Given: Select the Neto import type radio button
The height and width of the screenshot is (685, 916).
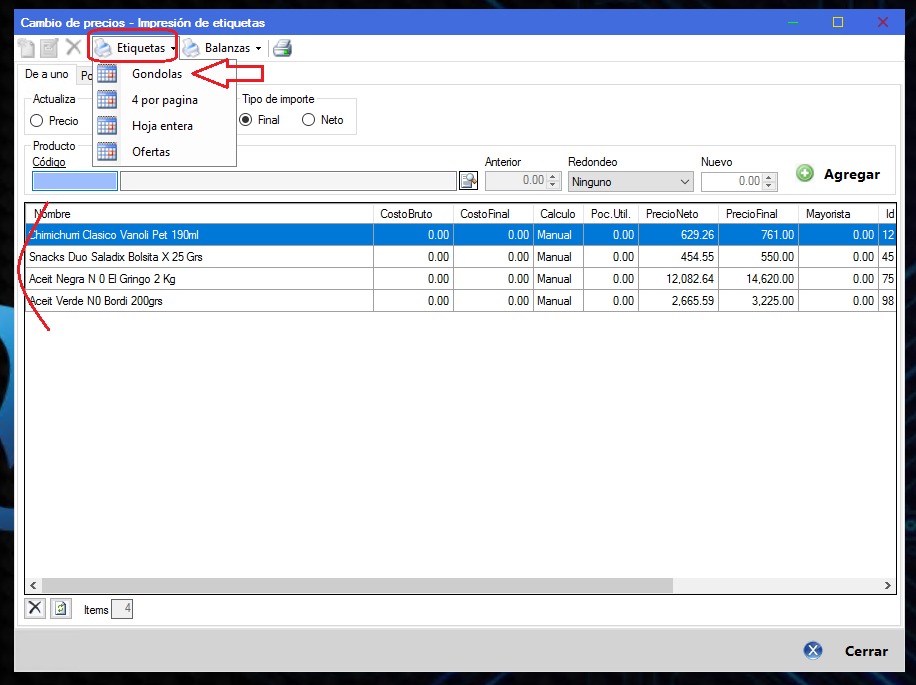Looking at the screenshot, I should point(309,120).
